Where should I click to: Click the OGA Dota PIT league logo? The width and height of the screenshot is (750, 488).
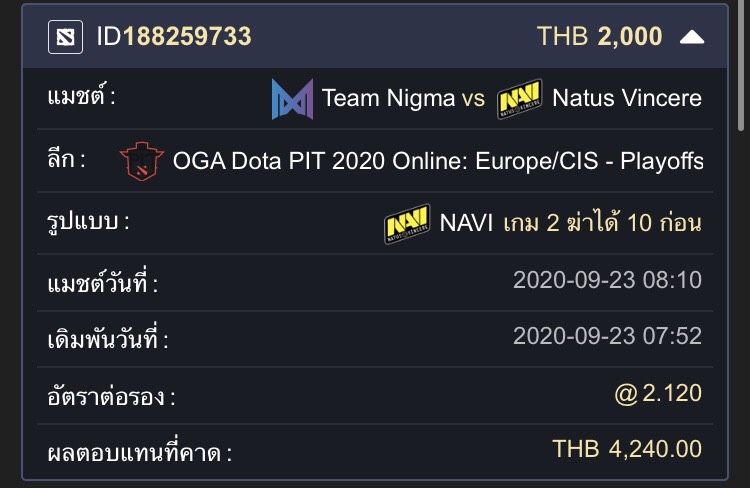pyautogui.click(x=142, y=161)
